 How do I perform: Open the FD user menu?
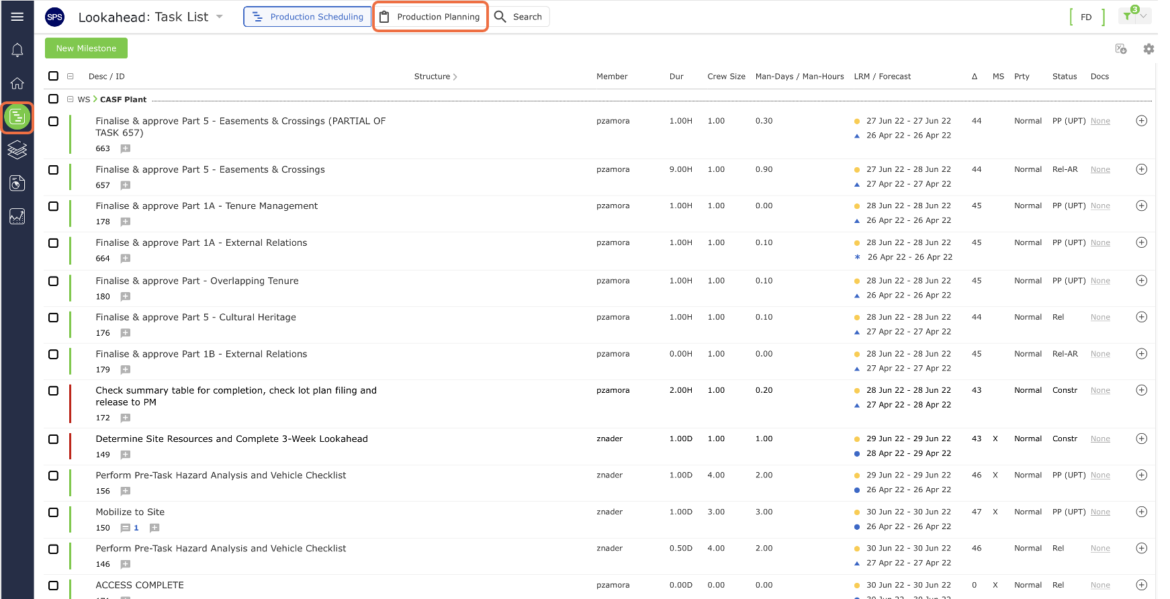[x=1086, y=16]
